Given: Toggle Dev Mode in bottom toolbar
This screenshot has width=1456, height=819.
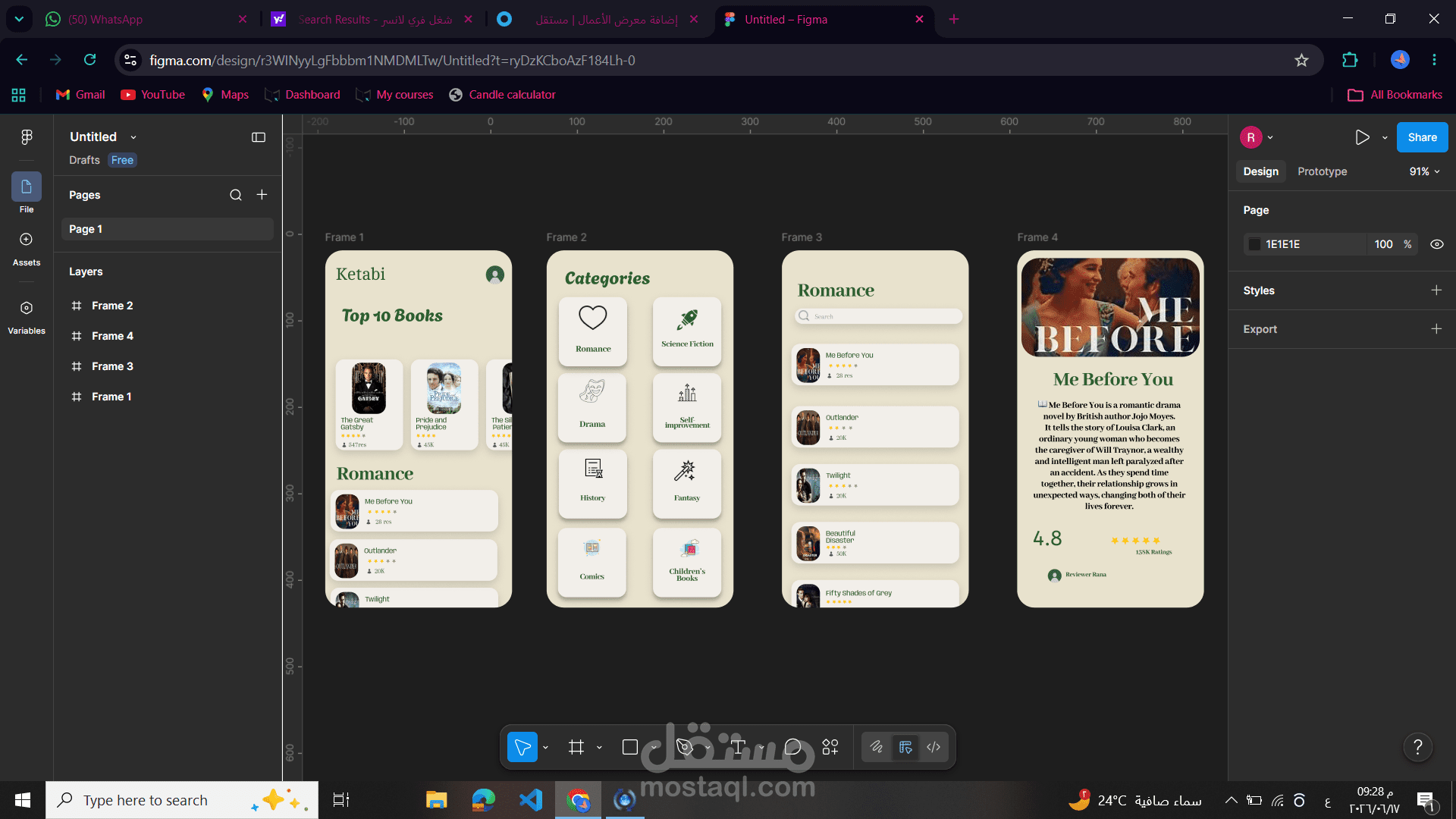Looking at the screenshot, I should coord(934,748).
